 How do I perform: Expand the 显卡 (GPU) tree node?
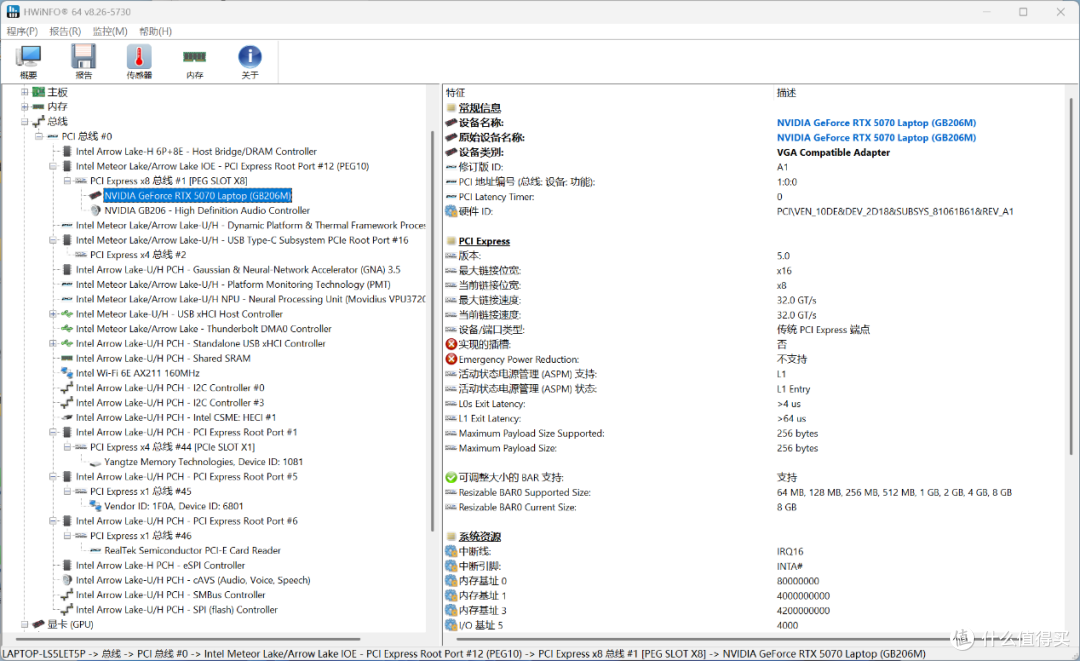24,625
